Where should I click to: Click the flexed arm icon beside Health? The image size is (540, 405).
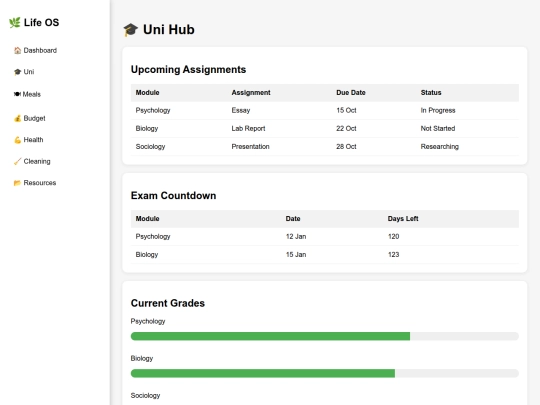(17, 140)
